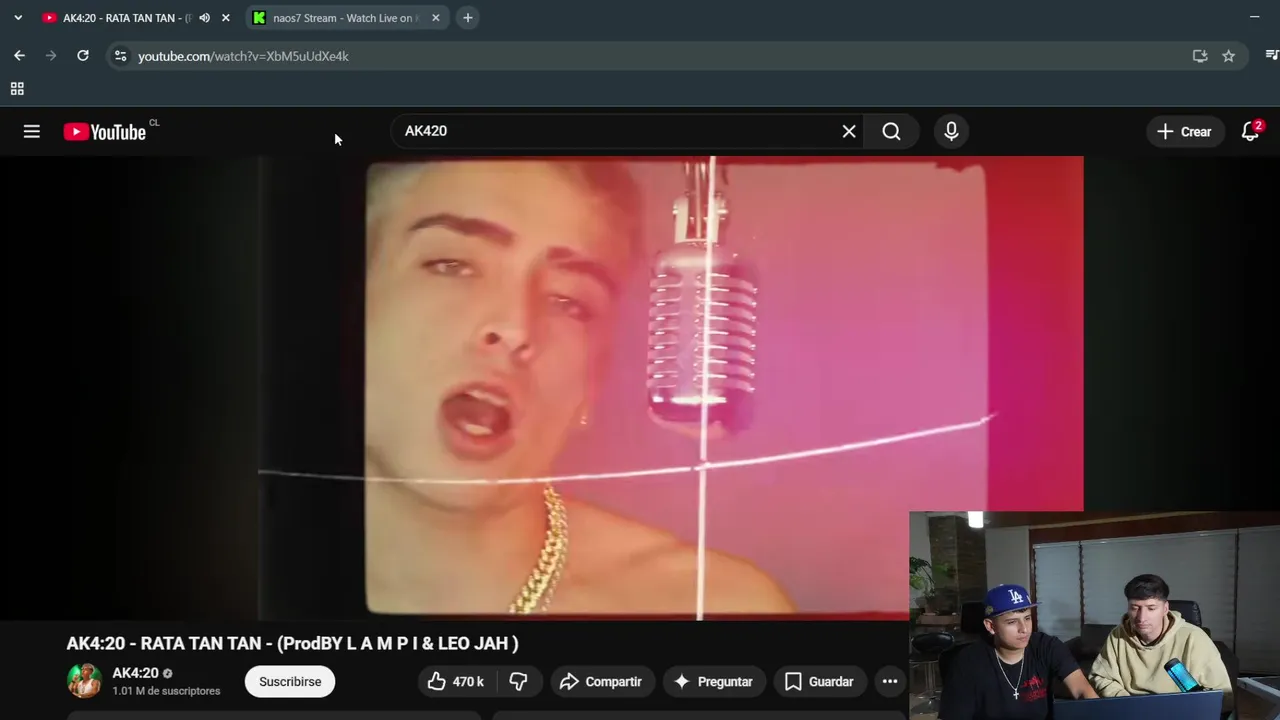
Task: Open the AK4:20 channel name link
Action: (x=135, y=673)
